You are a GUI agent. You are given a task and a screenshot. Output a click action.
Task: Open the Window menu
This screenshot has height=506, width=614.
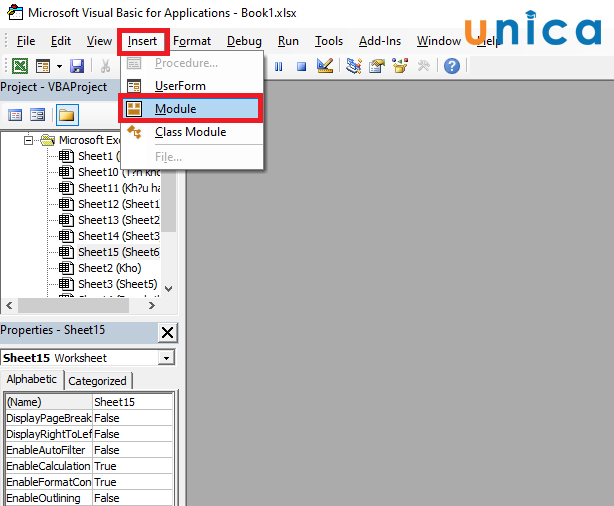point(439,41)
